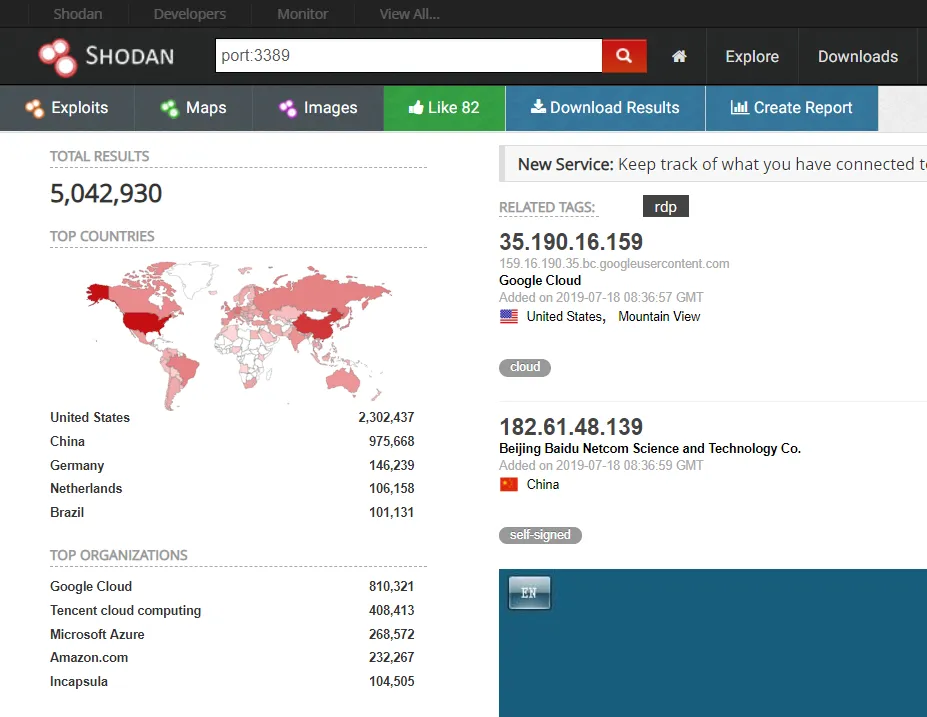Open the Monitor menu item
Screen dimensions: 927x717
[303, 14]
